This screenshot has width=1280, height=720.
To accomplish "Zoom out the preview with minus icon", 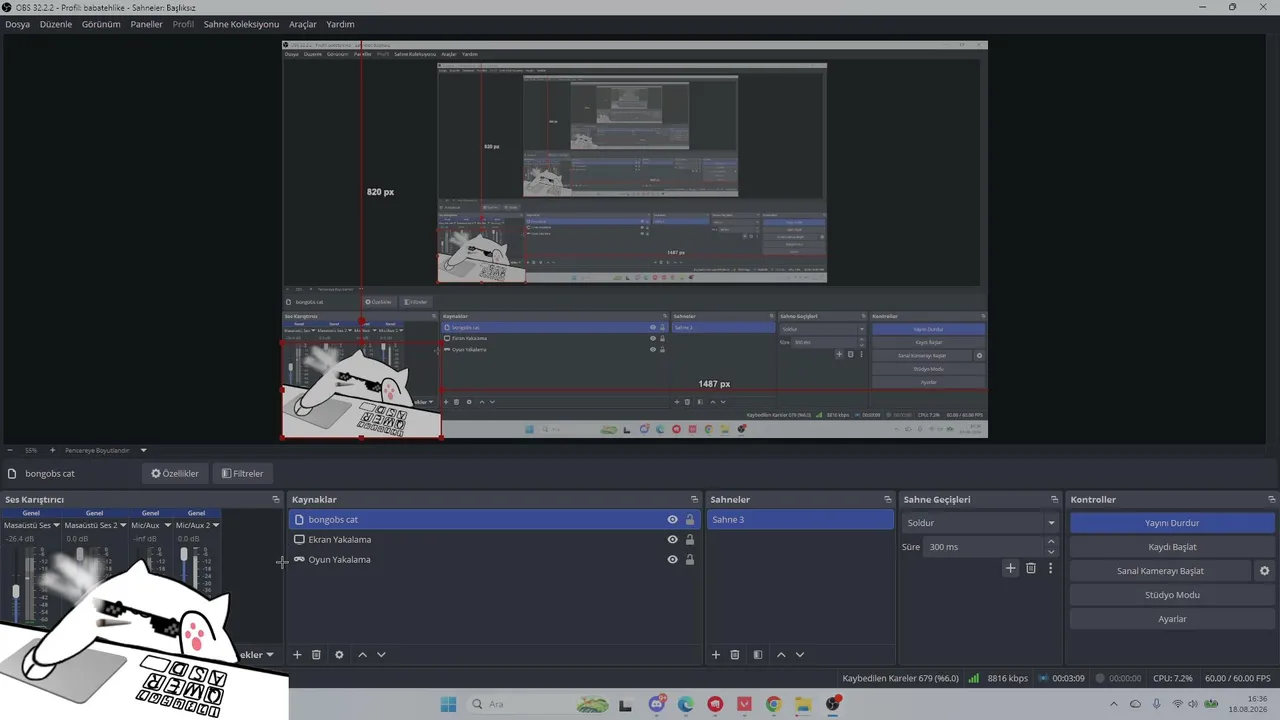I will [9, 450].
